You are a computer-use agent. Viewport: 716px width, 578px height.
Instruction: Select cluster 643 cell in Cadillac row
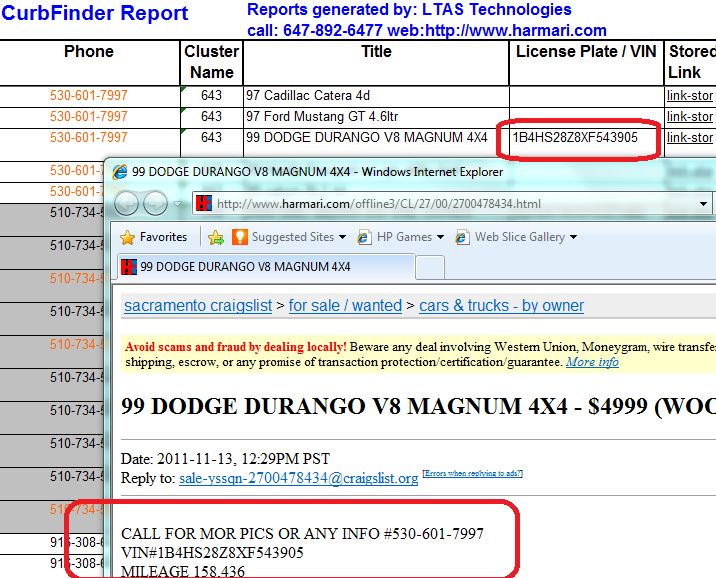(x=211, y=96)
